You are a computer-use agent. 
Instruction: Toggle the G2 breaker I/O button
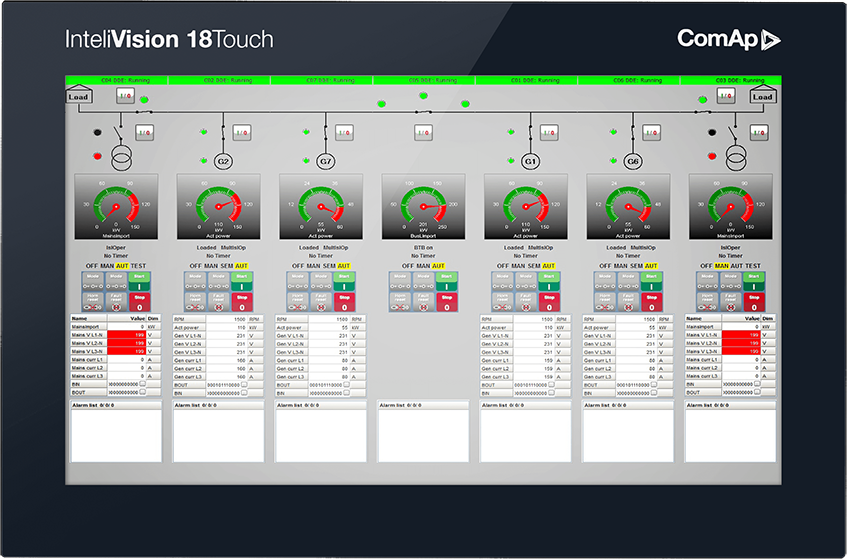click(242, 132)
